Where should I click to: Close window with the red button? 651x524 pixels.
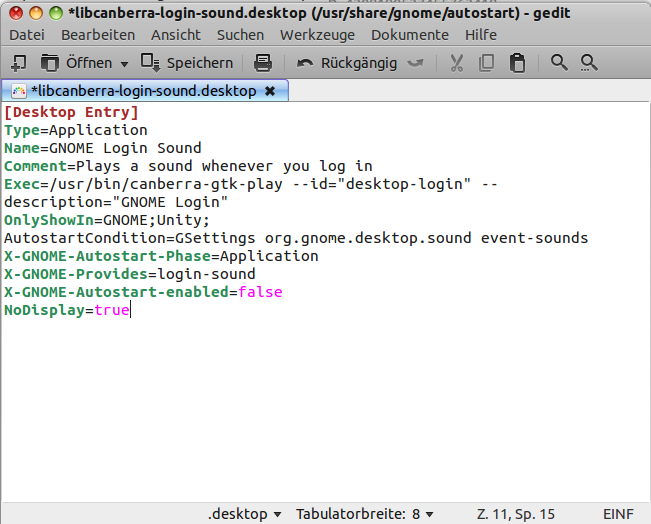pyautogui.click(x=16, y=13)
